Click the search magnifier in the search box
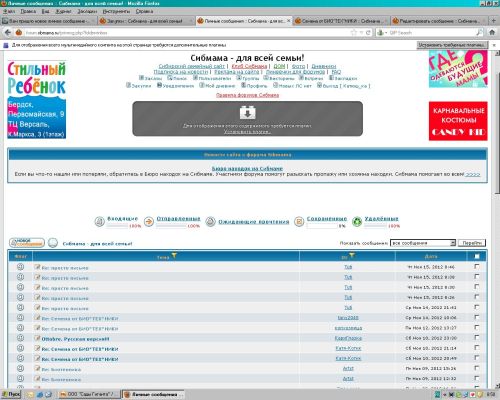 (479, 33)
